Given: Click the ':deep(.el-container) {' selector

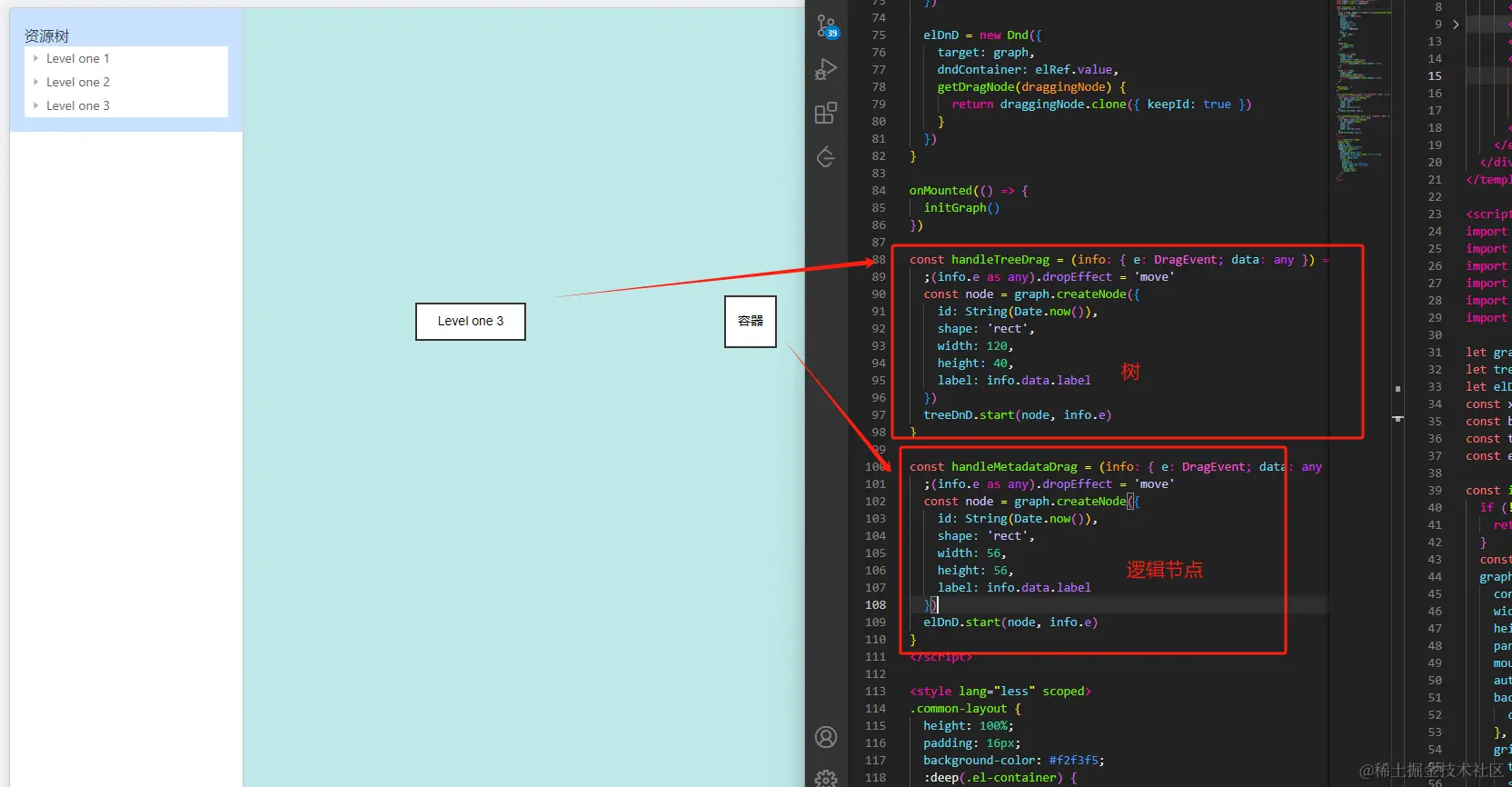Looking at the screenshot, I should [x=1000, y=778].
